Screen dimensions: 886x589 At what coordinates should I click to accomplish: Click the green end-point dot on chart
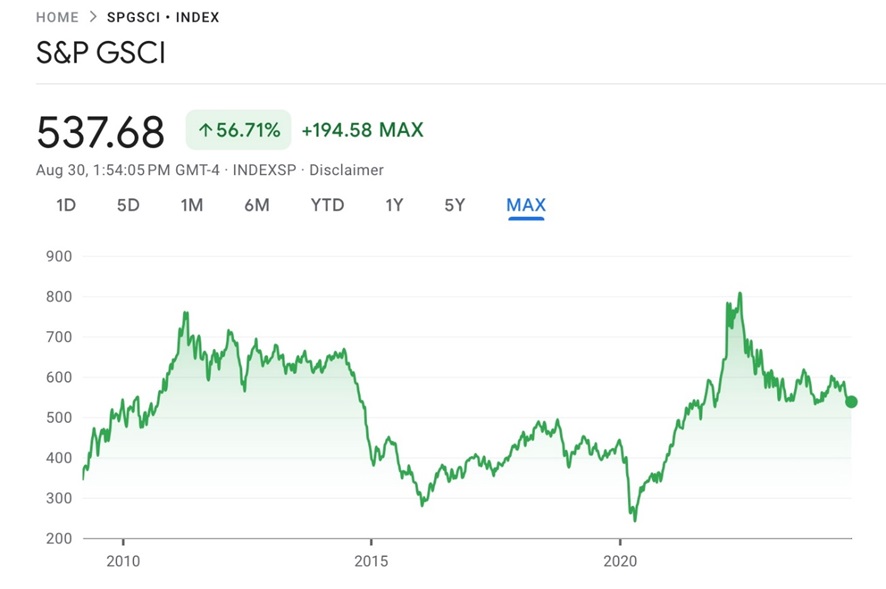(x=851, y=402)
